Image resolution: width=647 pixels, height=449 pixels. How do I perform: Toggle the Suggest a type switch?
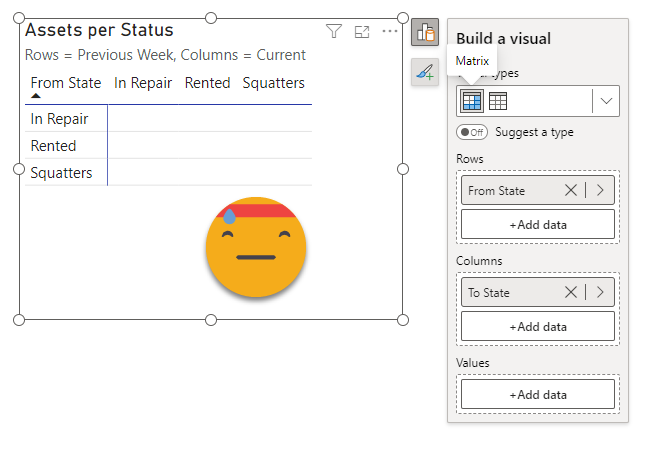(x=471, y=132)
